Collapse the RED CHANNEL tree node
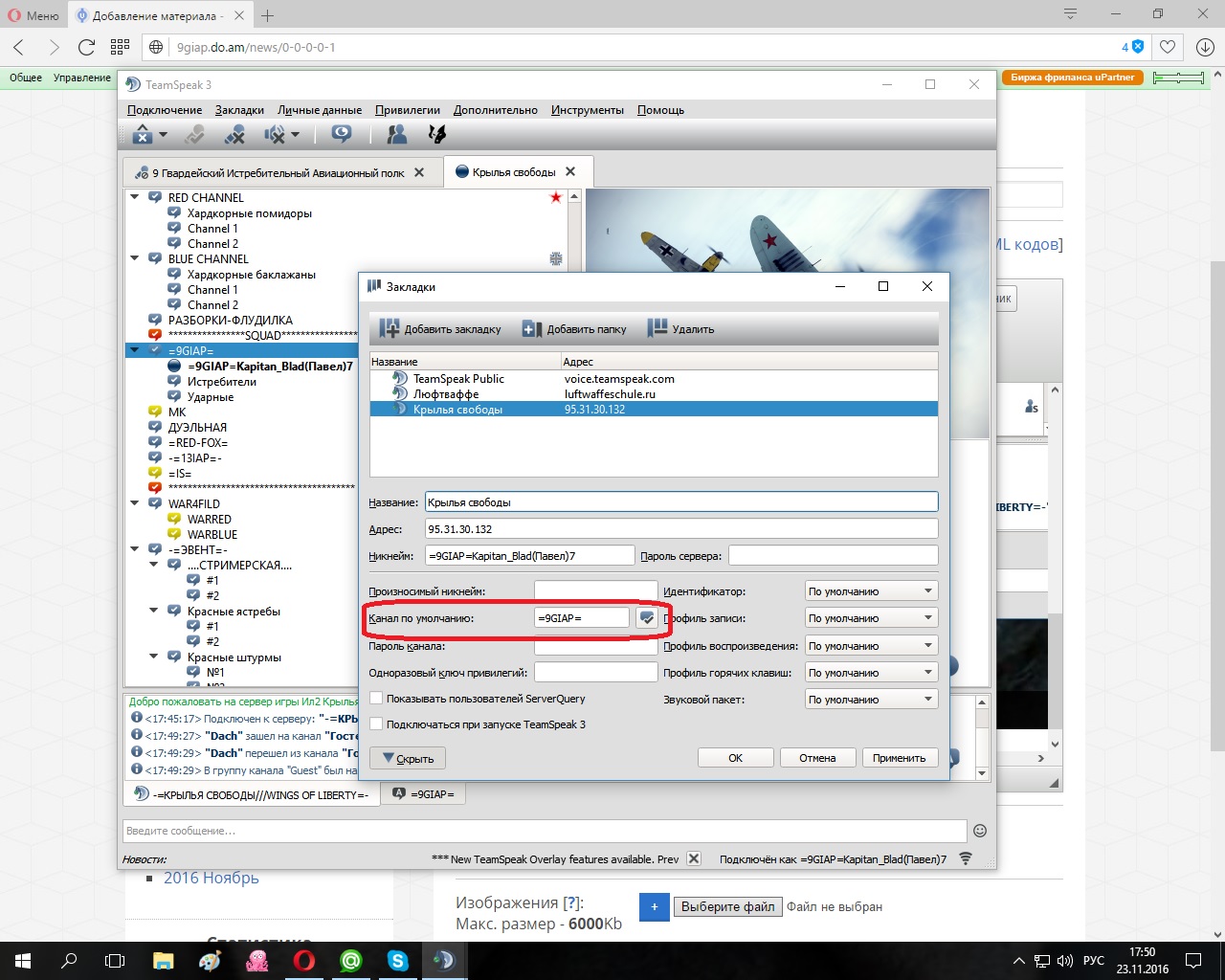Viewport: 1225px width, 980px height. pos(135,197)
